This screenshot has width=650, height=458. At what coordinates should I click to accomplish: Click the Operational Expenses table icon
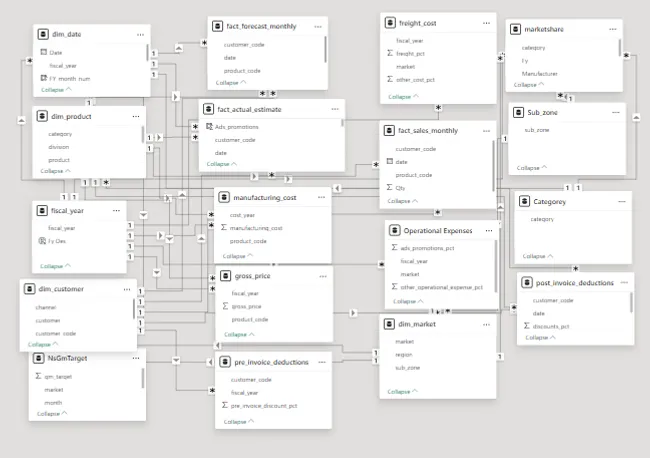tap(394, 230)
